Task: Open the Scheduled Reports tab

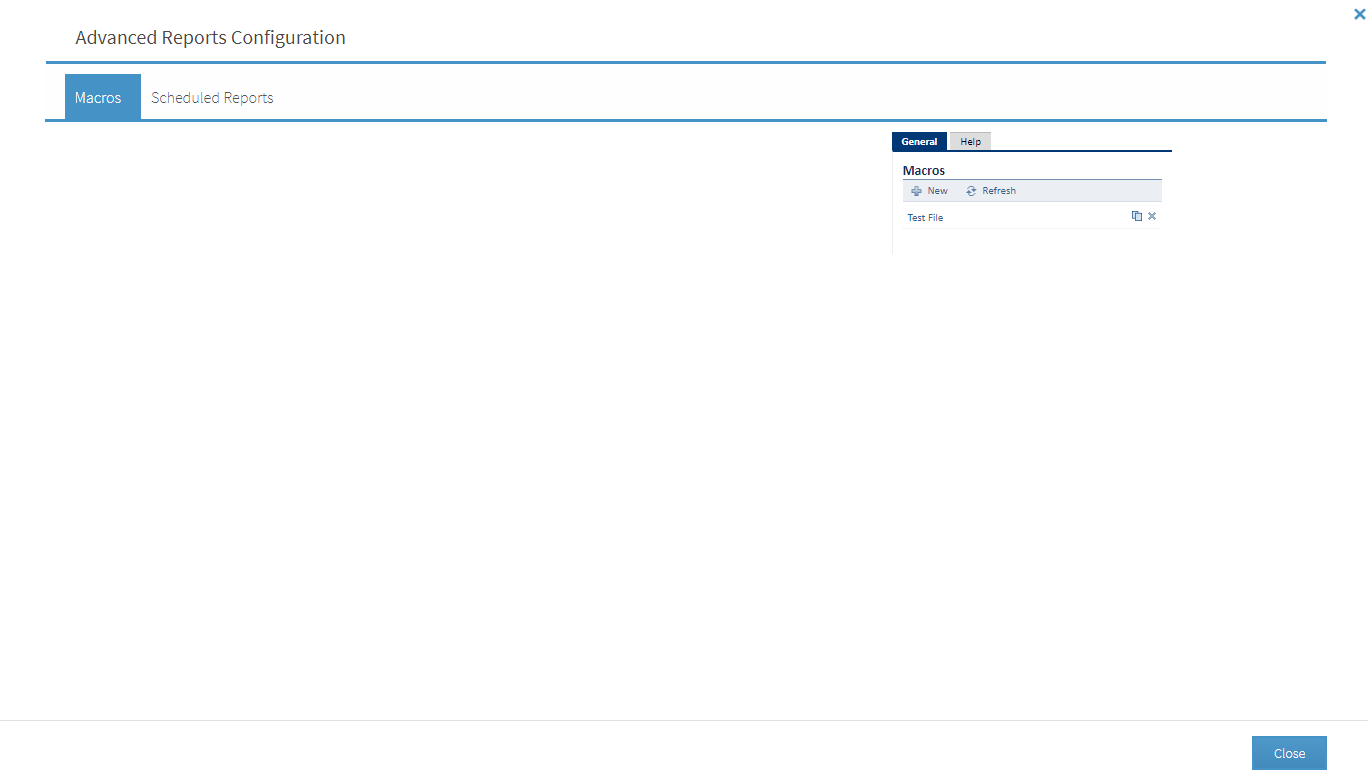Action: coord(212,98)
